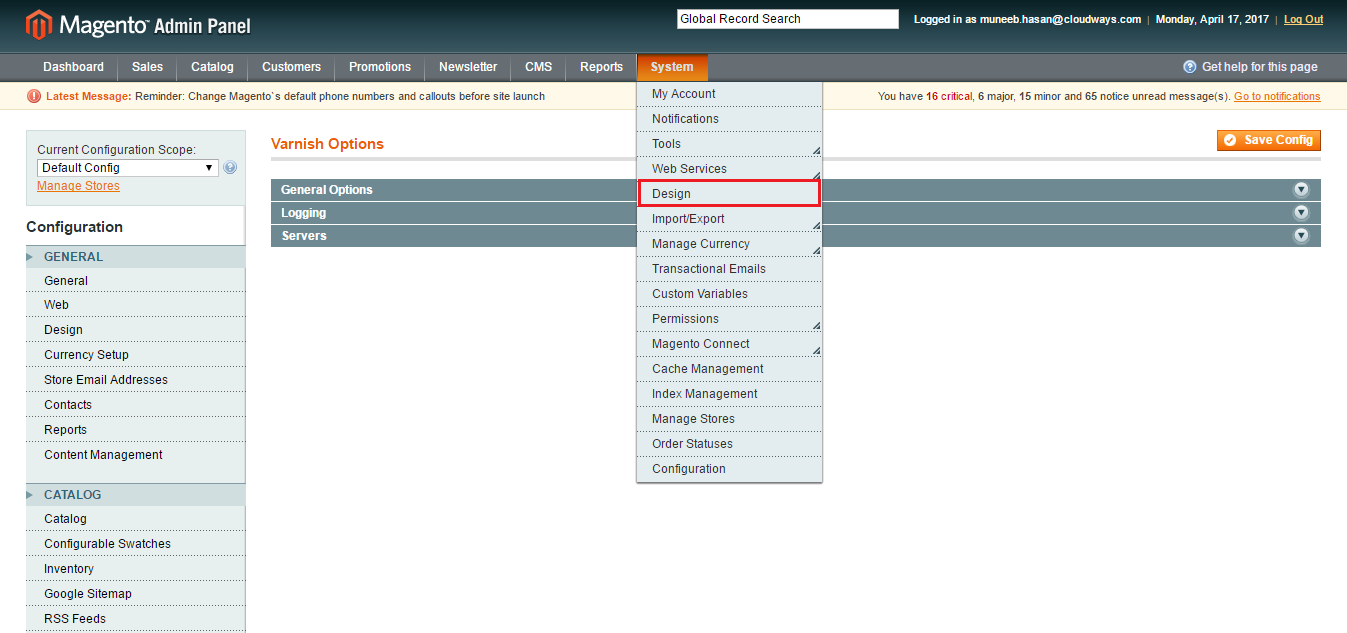The image size is (1347, 633).
Task: Click the Global Record Search field
Action: click(788, 19)
